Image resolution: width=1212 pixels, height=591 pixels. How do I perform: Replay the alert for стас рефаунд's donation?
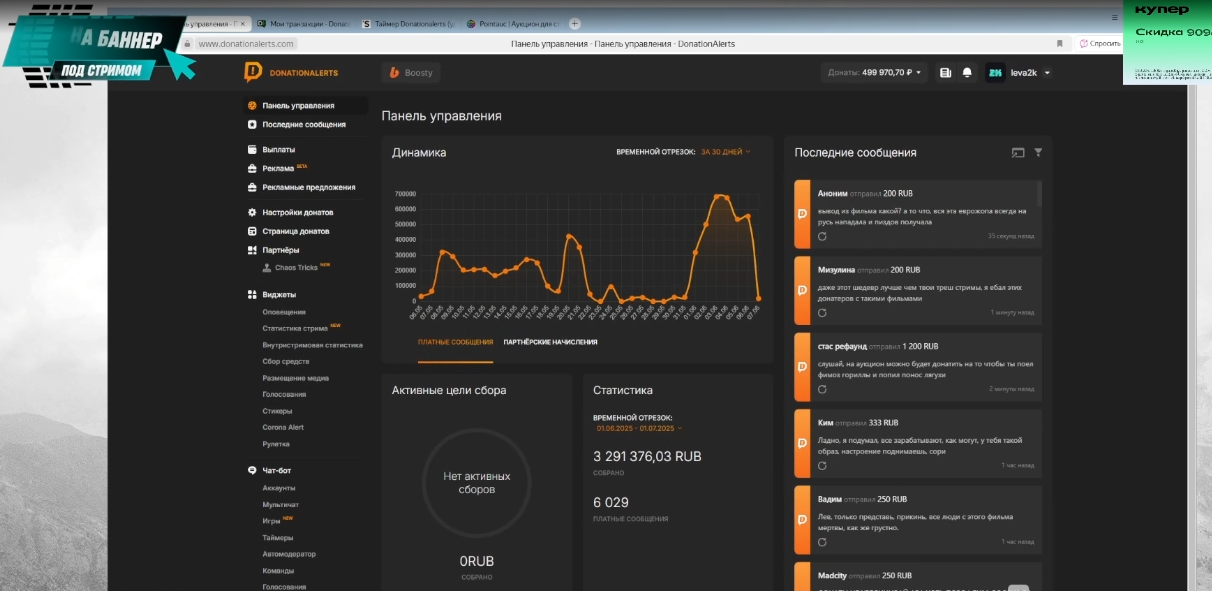tap(822, 389)
